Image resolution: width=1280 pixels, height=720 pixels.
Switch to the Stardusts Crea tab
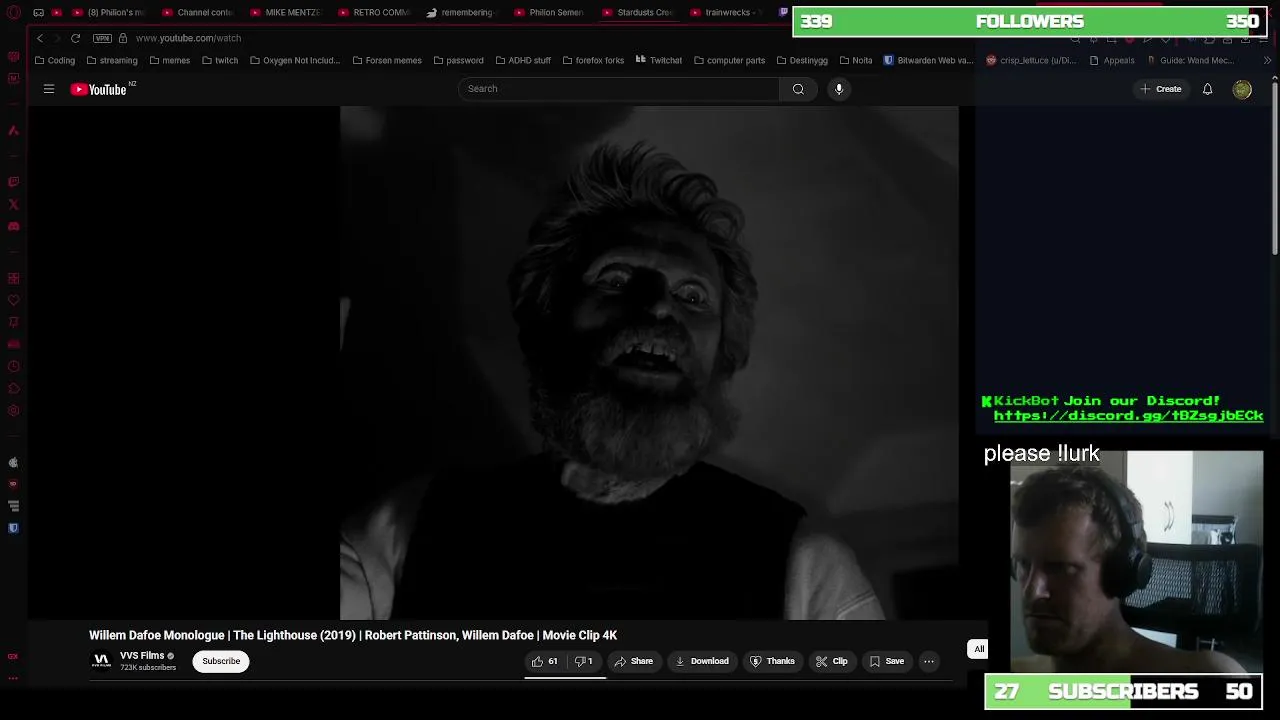coord(637,13)
